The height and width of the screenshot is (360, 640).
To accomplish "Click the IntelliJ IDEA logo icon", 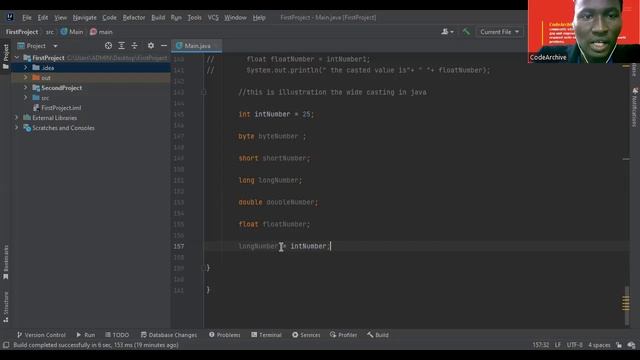I will coord(10,17).
